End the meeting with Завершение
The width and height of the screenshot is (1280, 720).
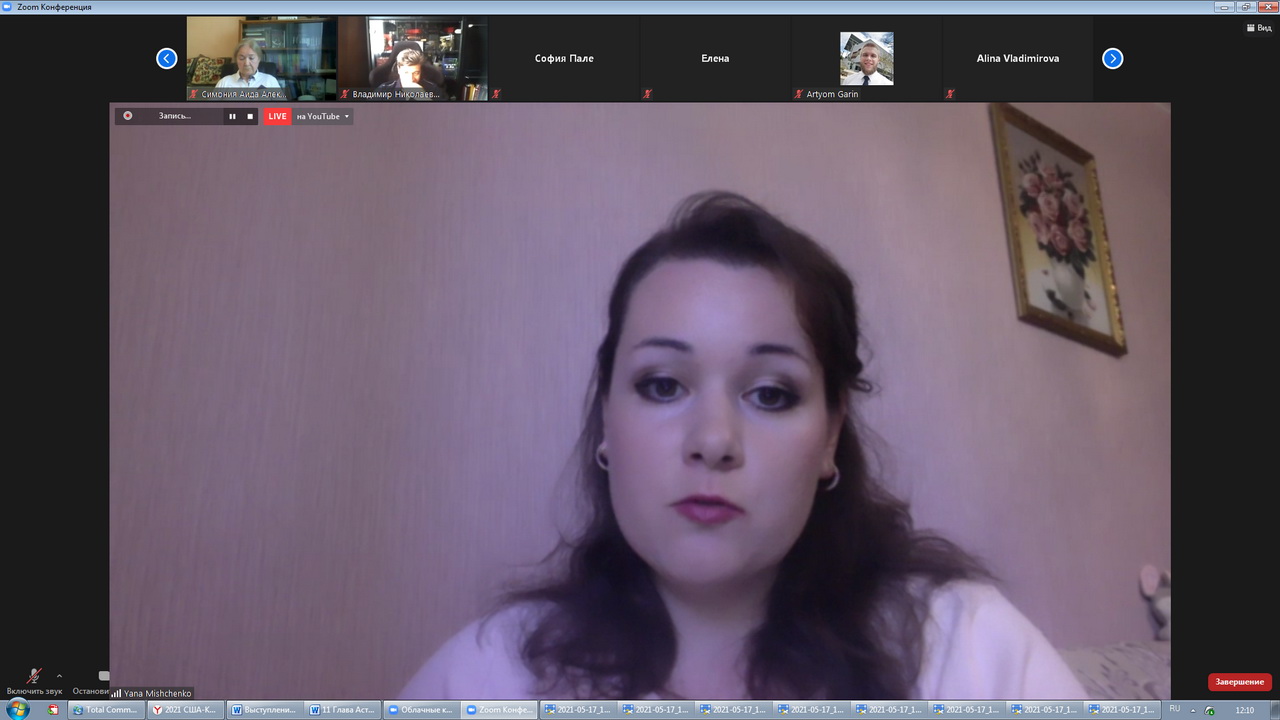pyautogui.click(x=1240, y=682)
